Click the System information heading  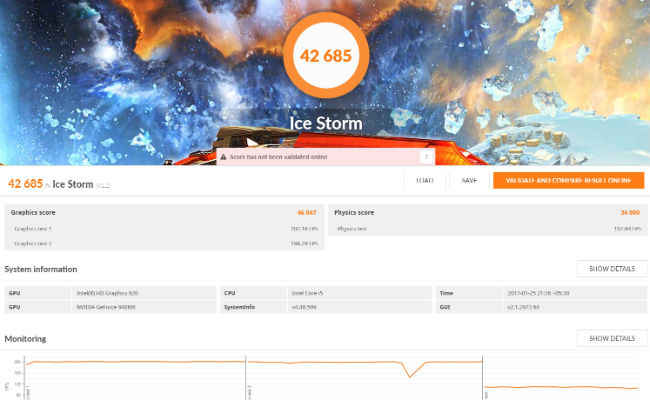pyautogui.click(x=41, y=269)
